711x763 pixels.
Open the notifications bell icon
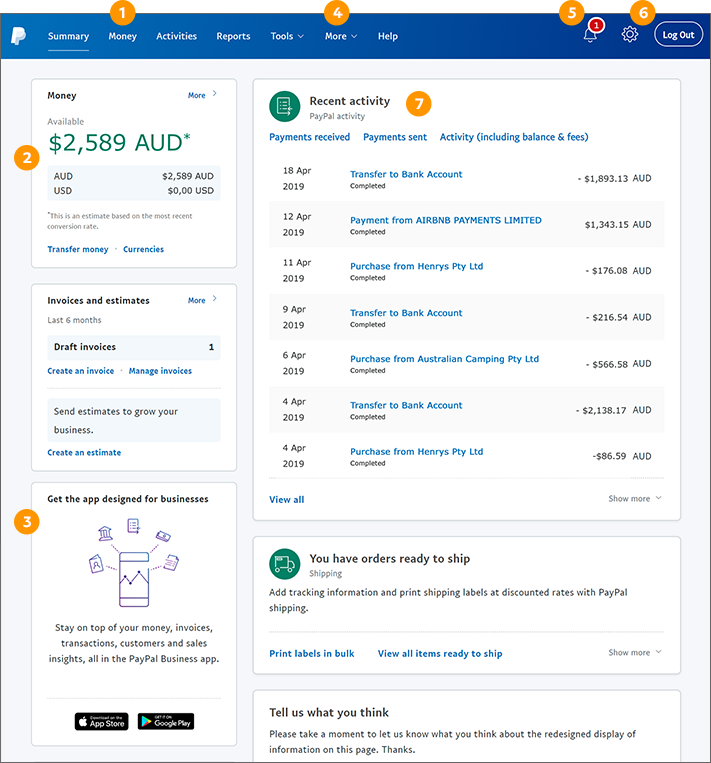tap(590, 35)
